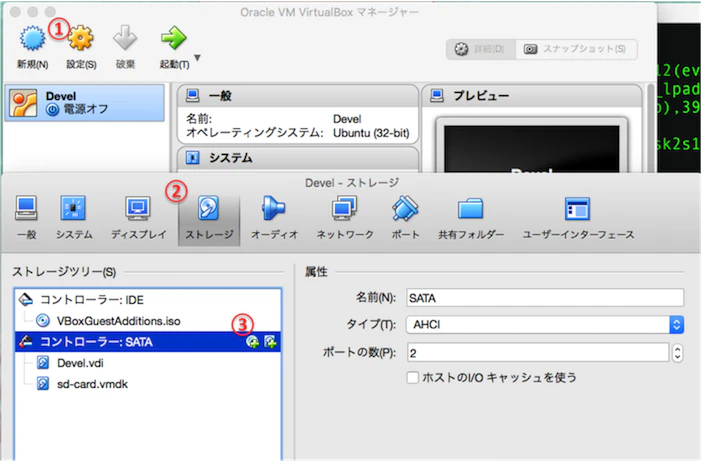
Task: Click the VirtualBox manager window scrollbar
Action: tap(651, 127)
